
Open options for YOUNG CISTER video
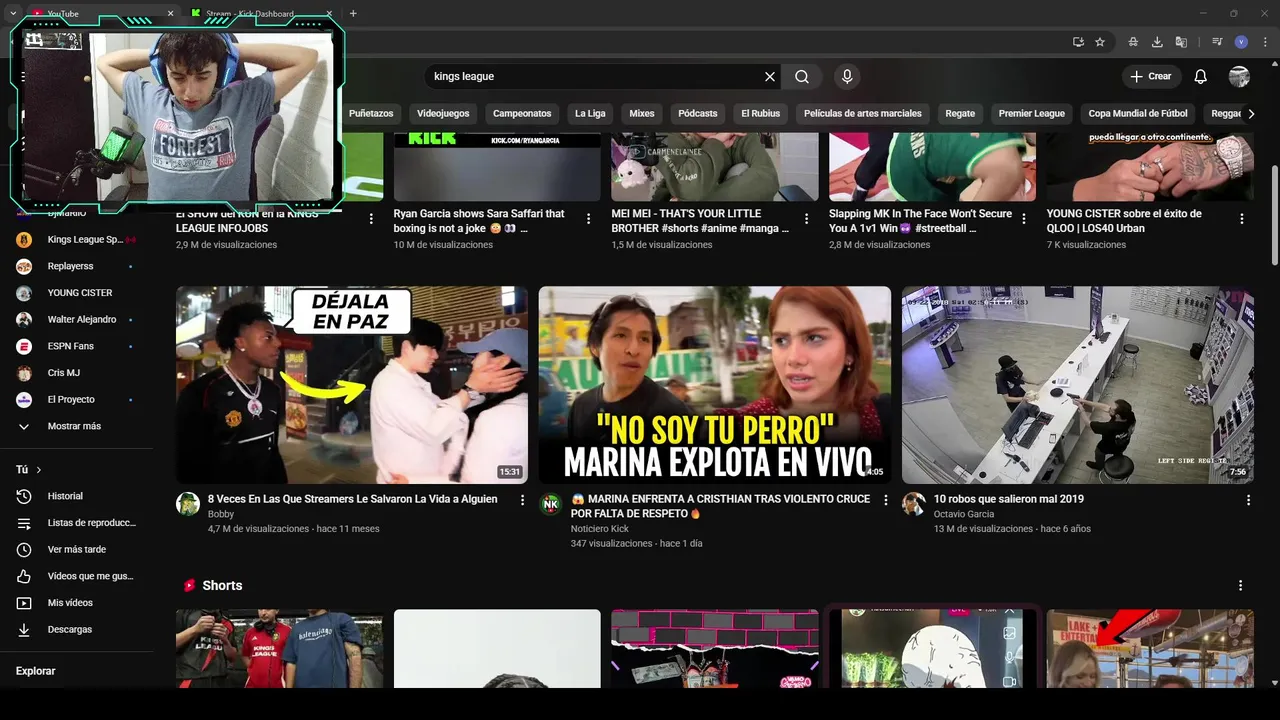click(x=1242, y=218)
